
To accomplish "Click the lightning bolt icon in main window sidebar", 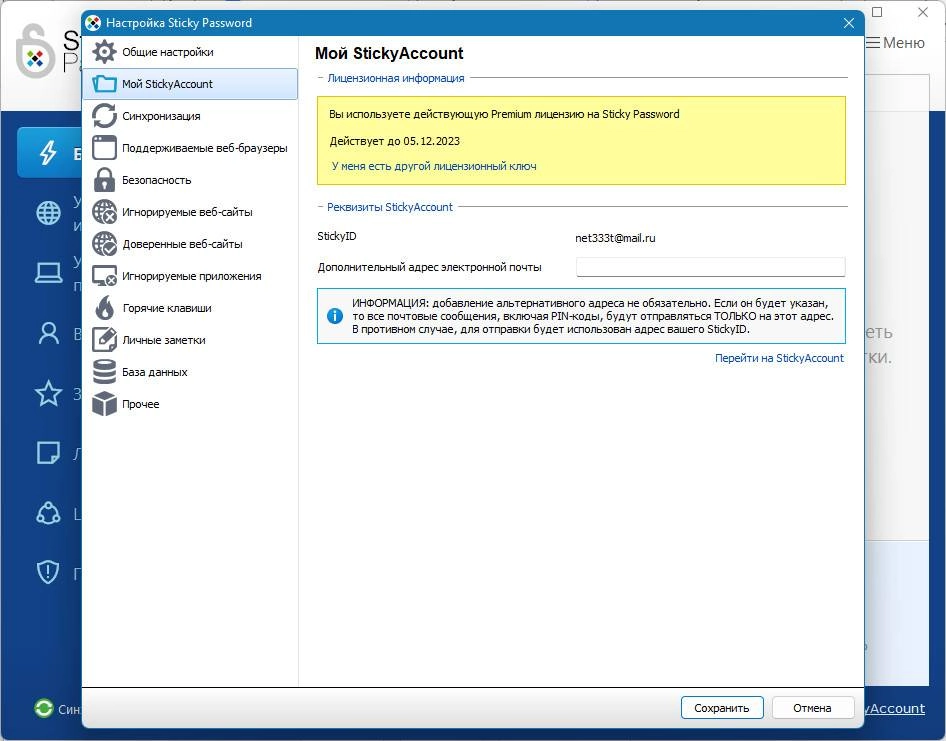I will point(48,153).
